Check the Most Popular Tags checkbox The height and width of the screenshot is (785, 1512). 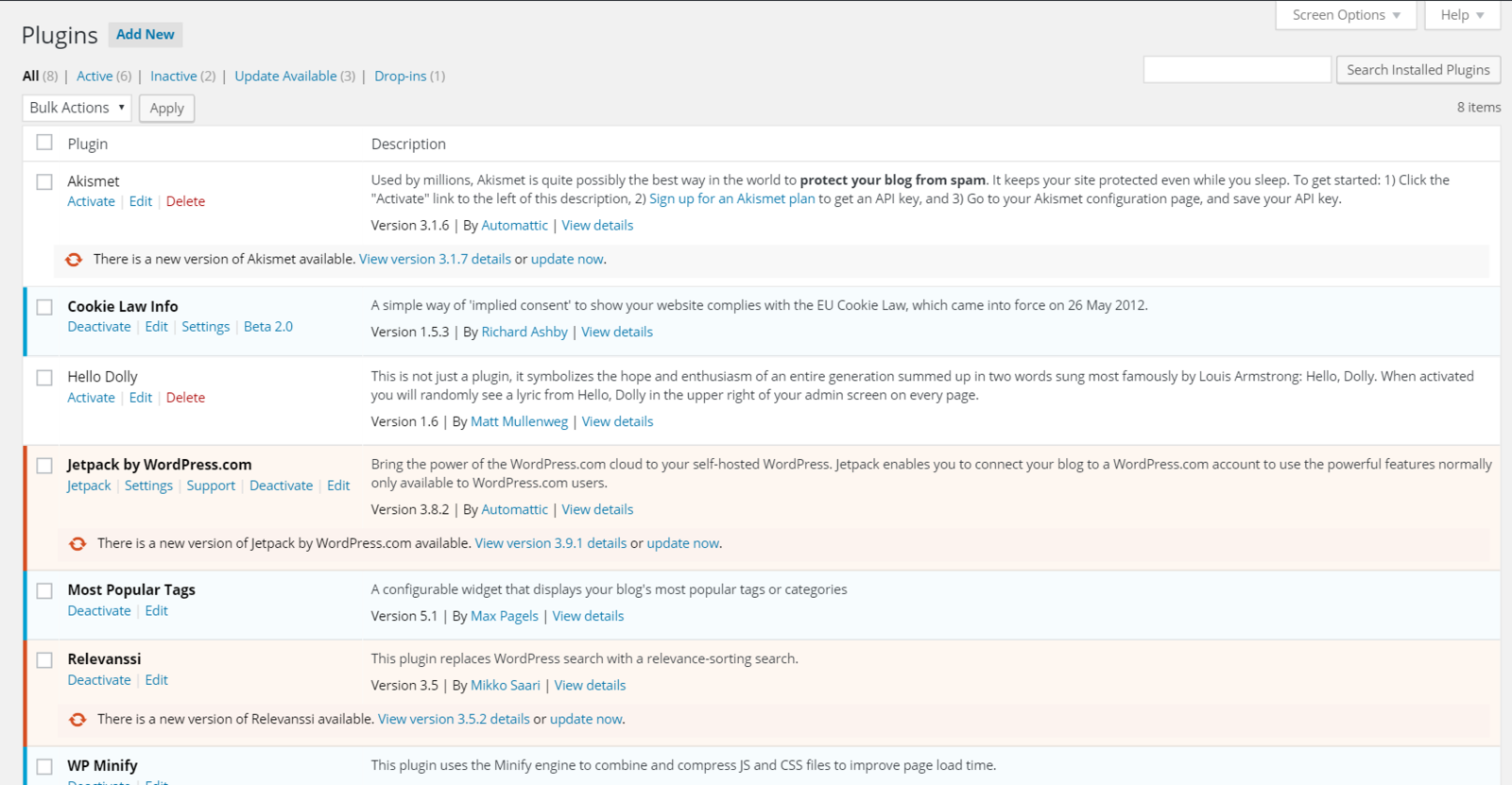click(x=44, y=591)
